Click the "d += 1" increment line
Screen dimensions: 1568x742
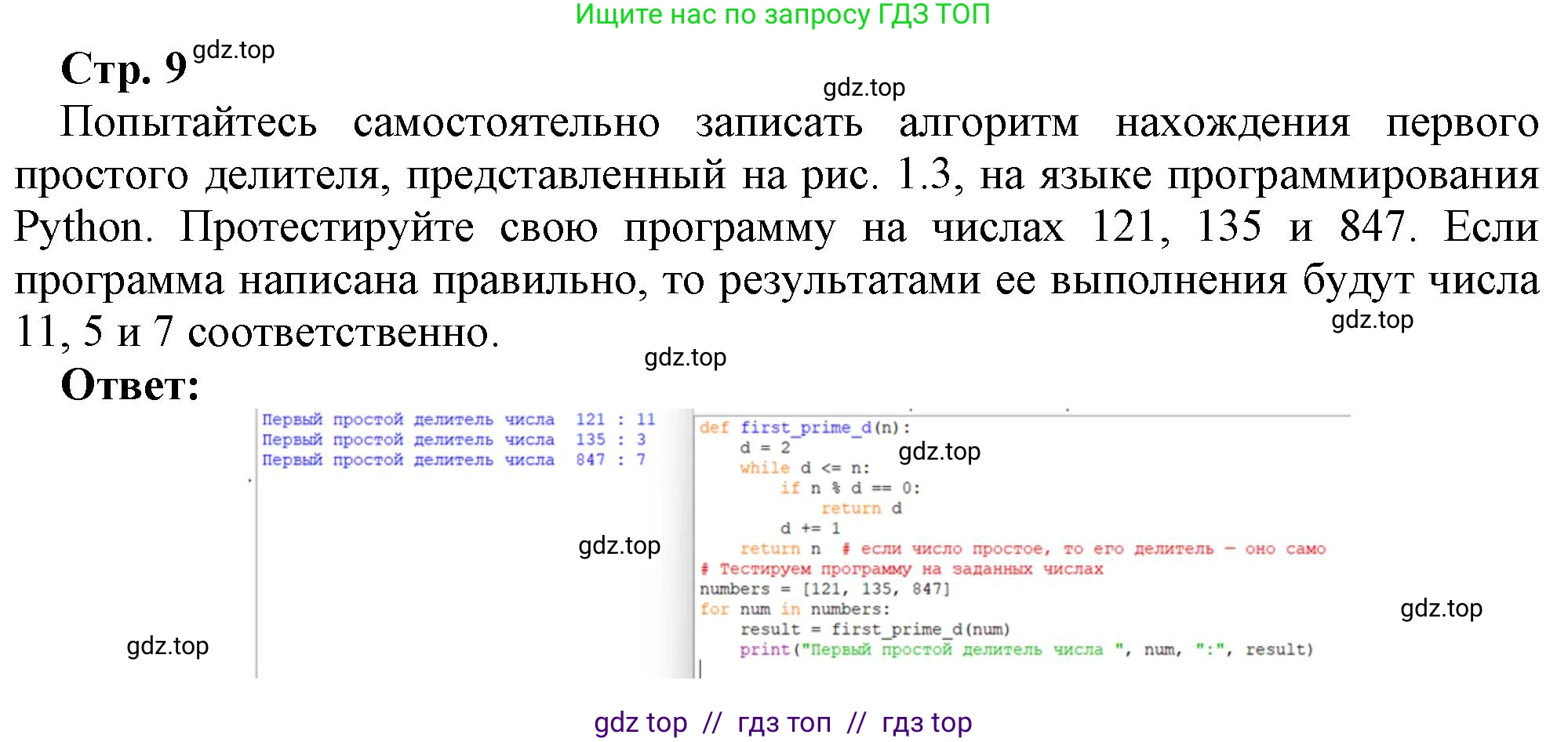click(809, 529)
